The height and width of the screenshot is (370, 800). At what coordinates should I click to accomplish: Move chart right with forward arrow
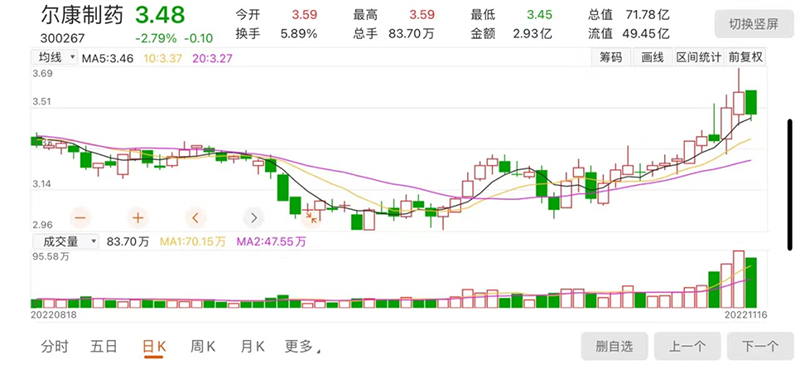[253, 218]
